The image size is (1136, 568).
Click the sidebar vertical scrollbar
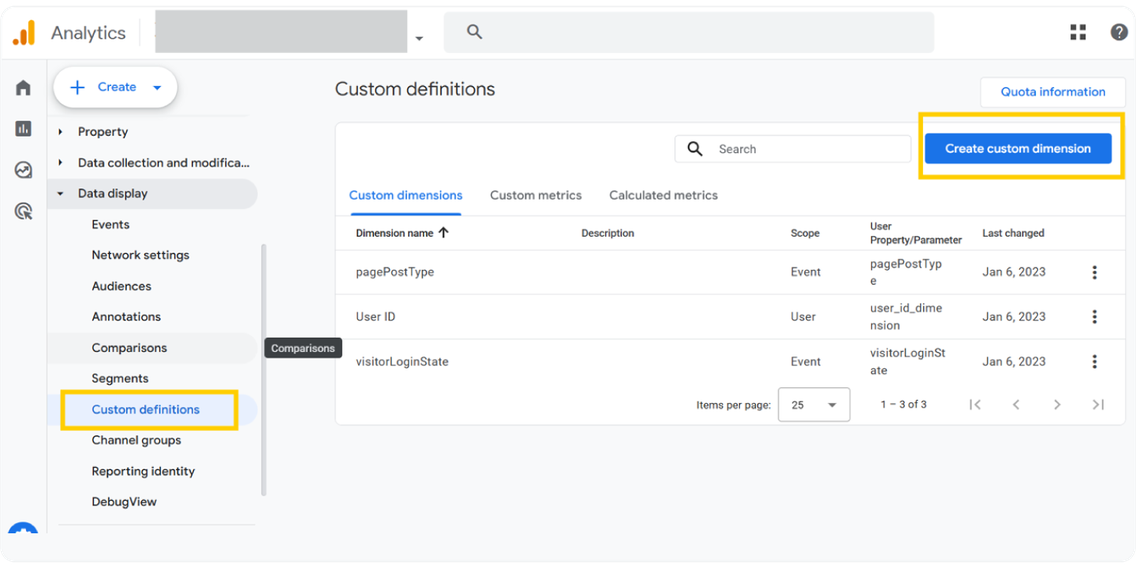click(x=264, y=369)
